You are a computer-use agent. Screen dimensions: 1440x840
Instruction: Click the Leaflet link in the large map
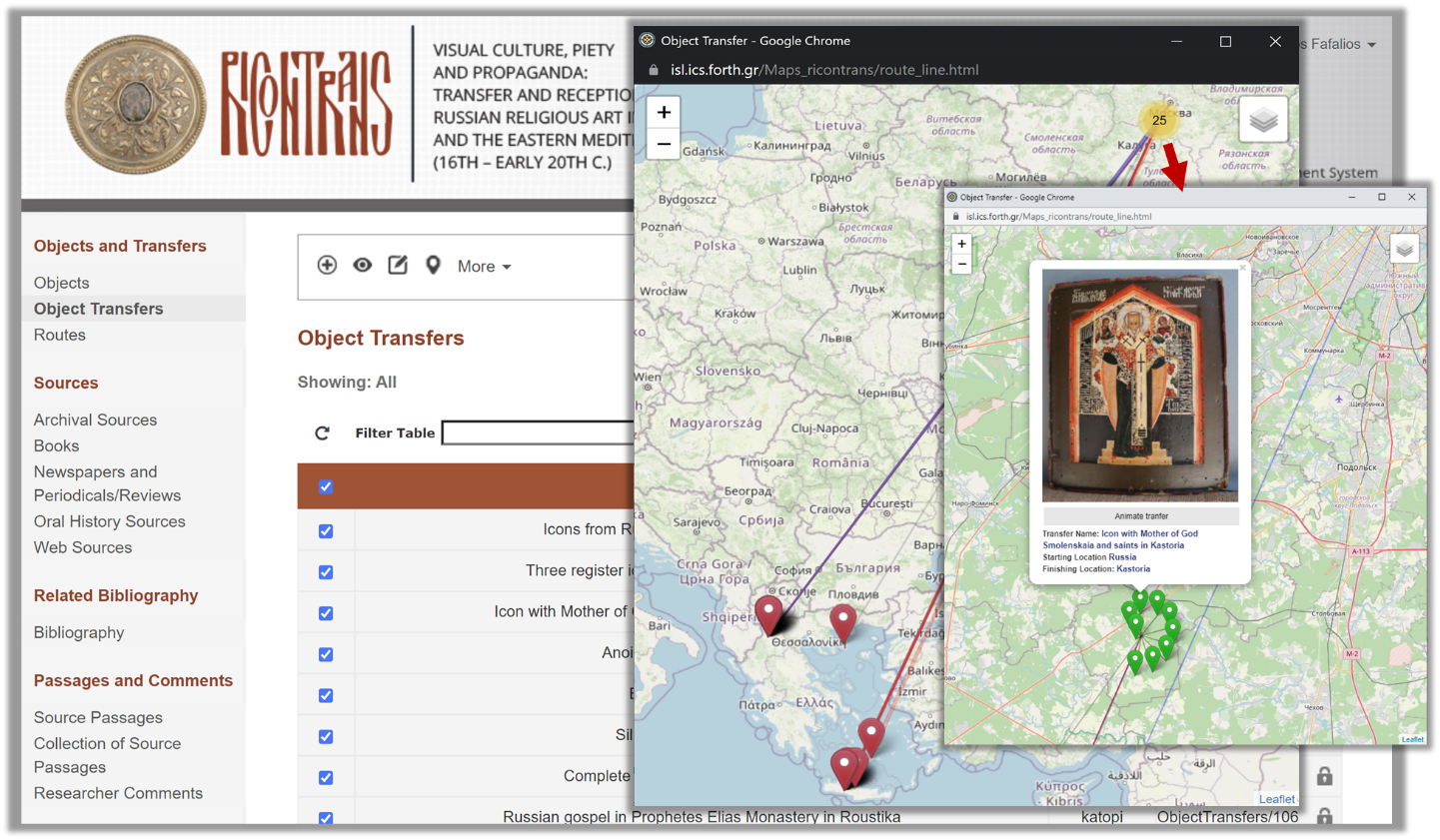tap(1276, 799)
